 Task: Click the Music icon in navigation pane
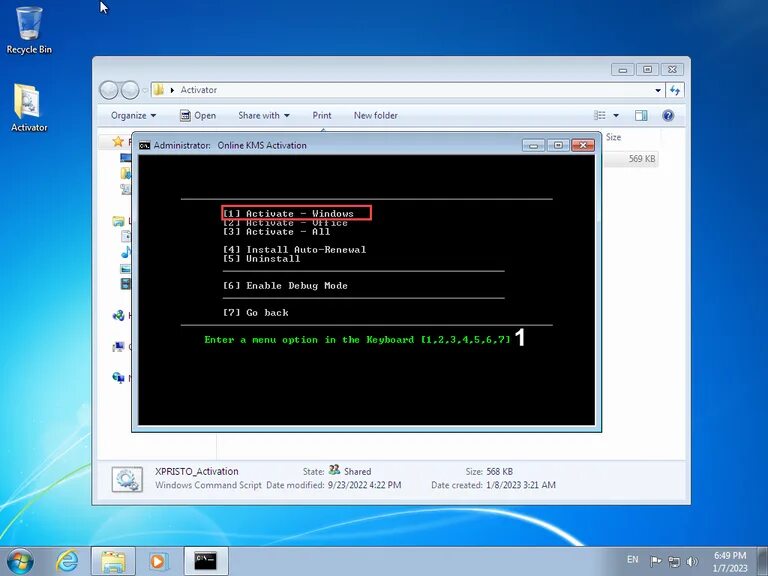pyautogui.click(x=126, y=252)
